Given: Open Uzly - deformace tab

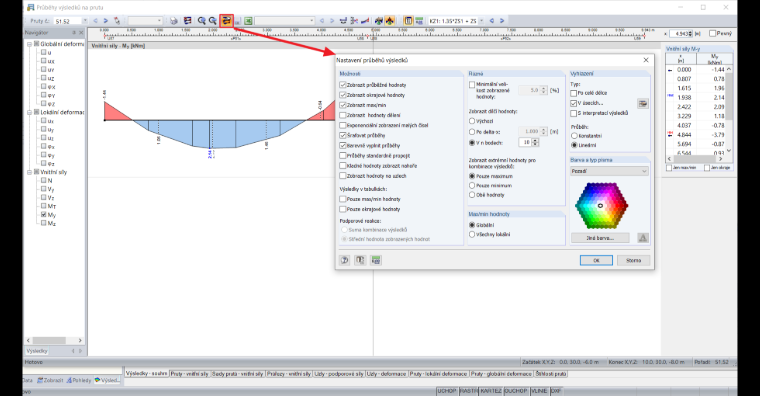Looking at the screenshot, I should (x=386, y=374).
